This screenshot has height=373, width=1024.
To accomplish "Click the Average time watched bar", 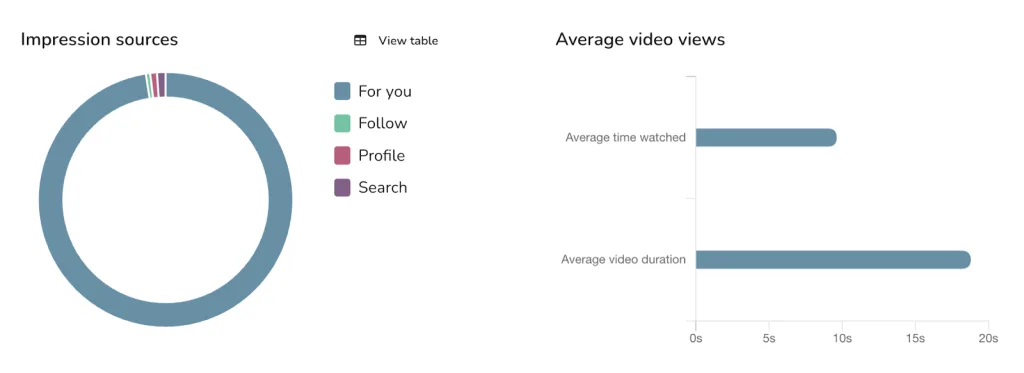I will (766, 137).
